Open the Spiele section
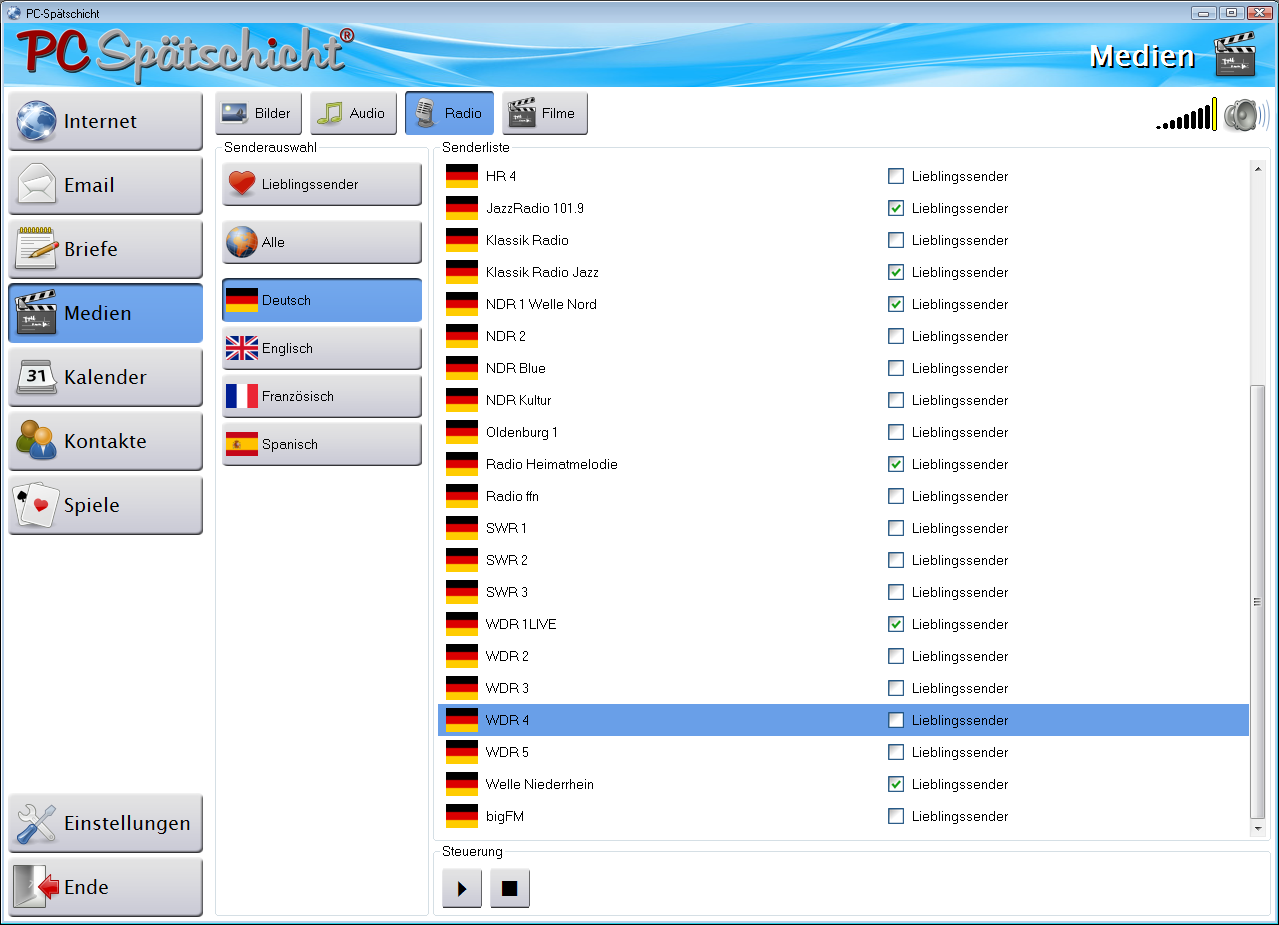 pyautogui.click(x=105, y=505)
